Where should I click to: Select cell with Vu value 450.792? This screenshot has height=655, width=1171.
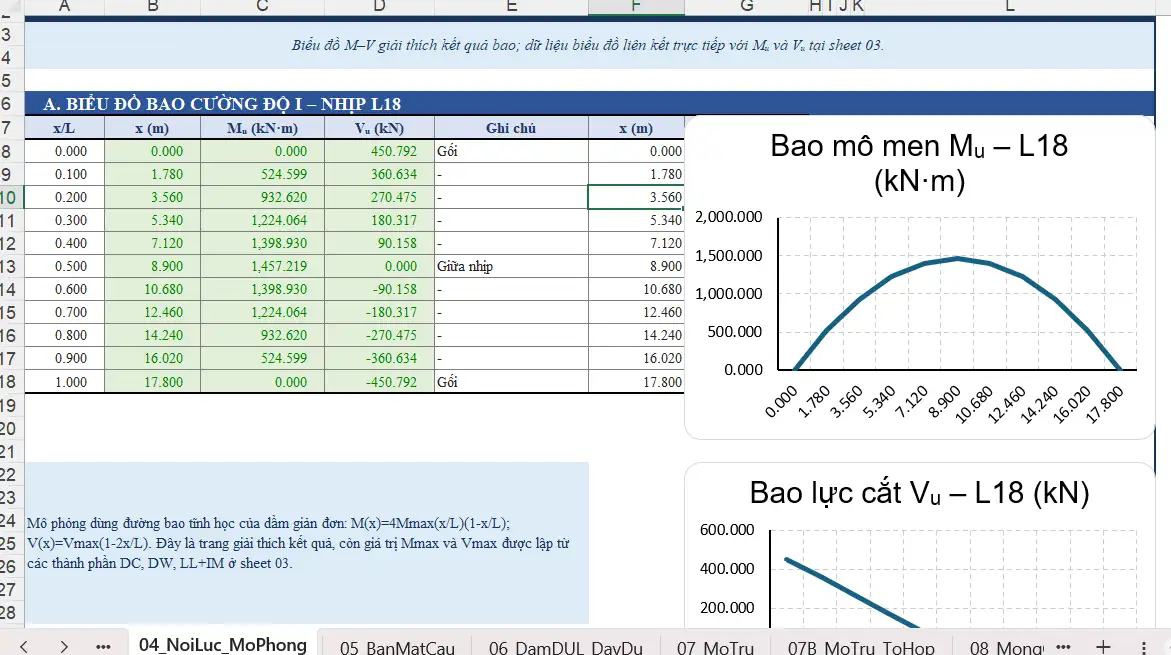click(379, 151)
